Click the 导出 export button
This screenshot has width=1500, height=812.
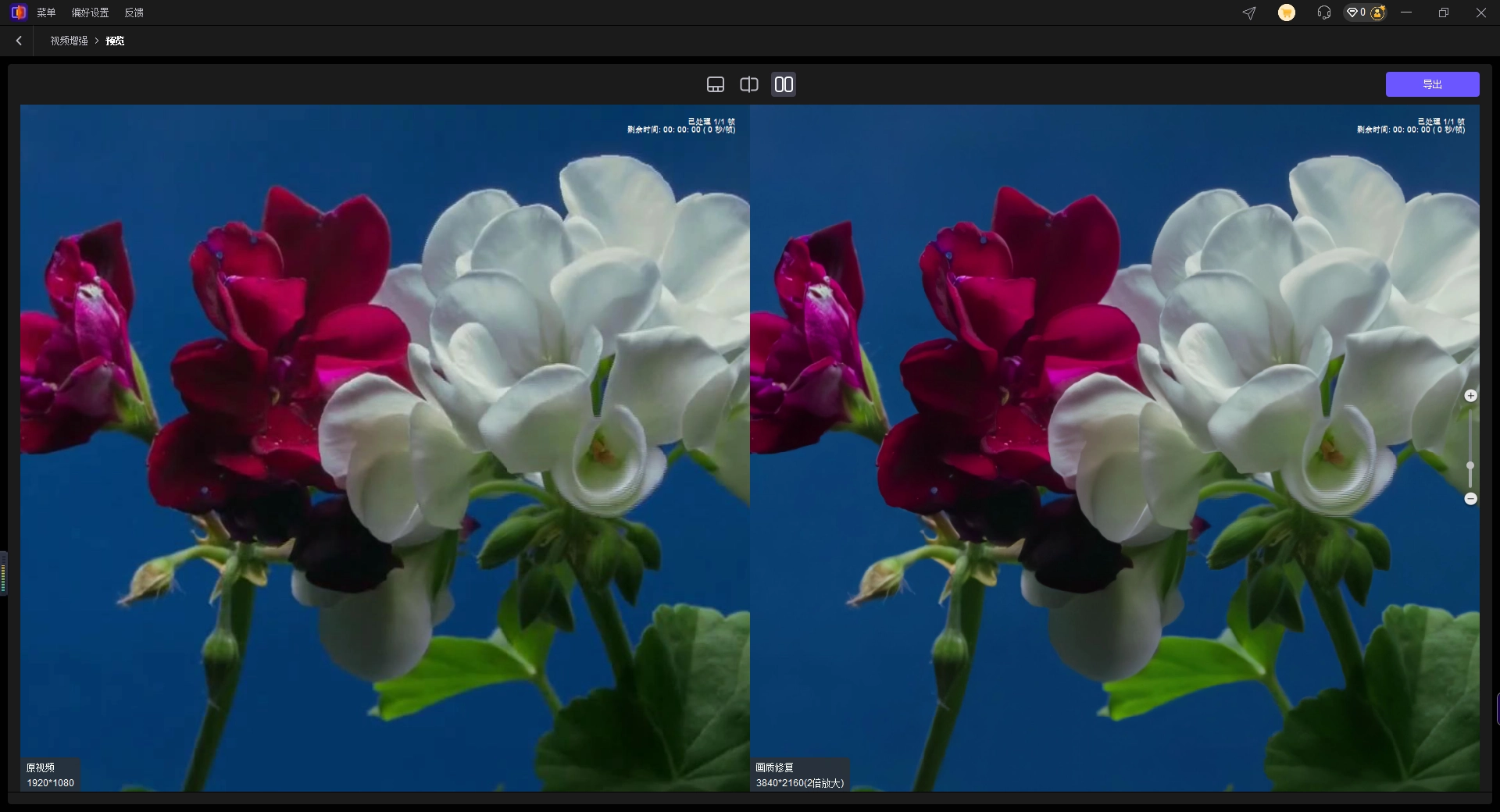(1431, 84)
